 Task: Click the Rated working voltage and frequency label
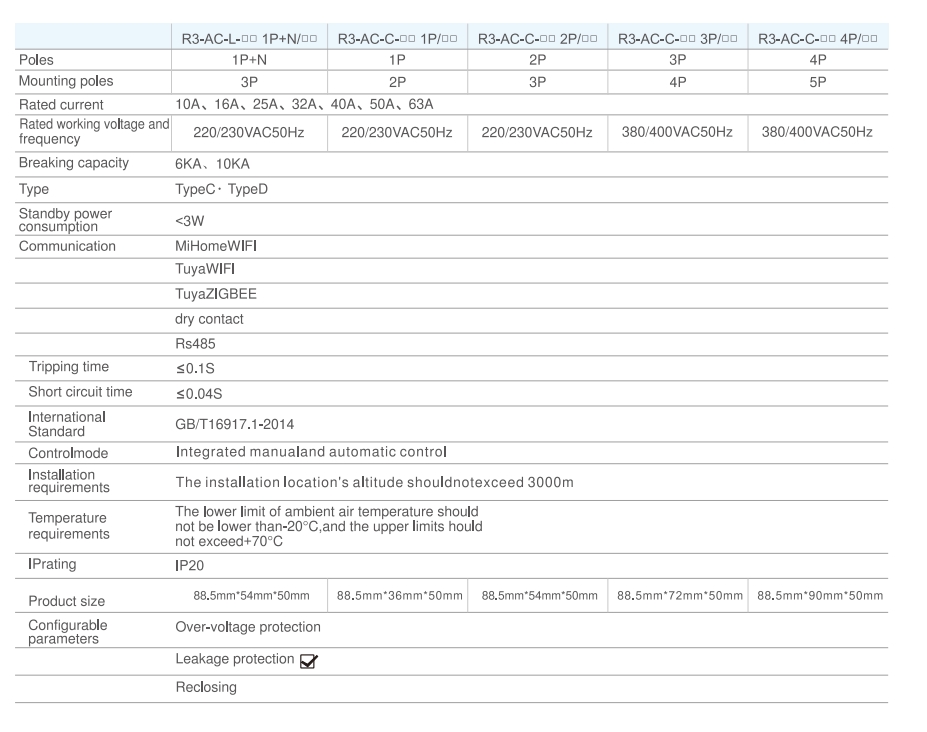94,131
